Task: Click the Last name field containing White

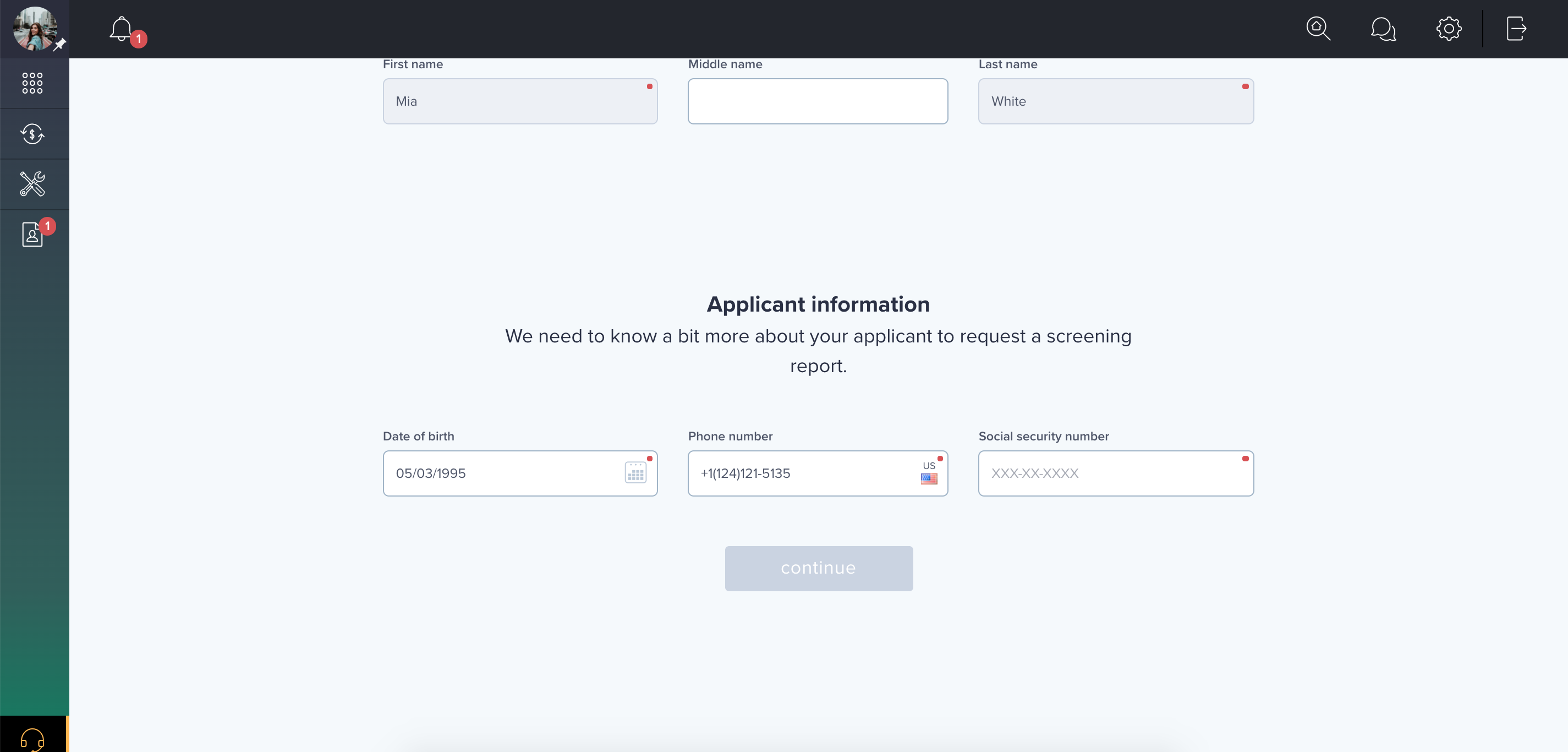Action: pyautogui.click(x=1116, y=101)
